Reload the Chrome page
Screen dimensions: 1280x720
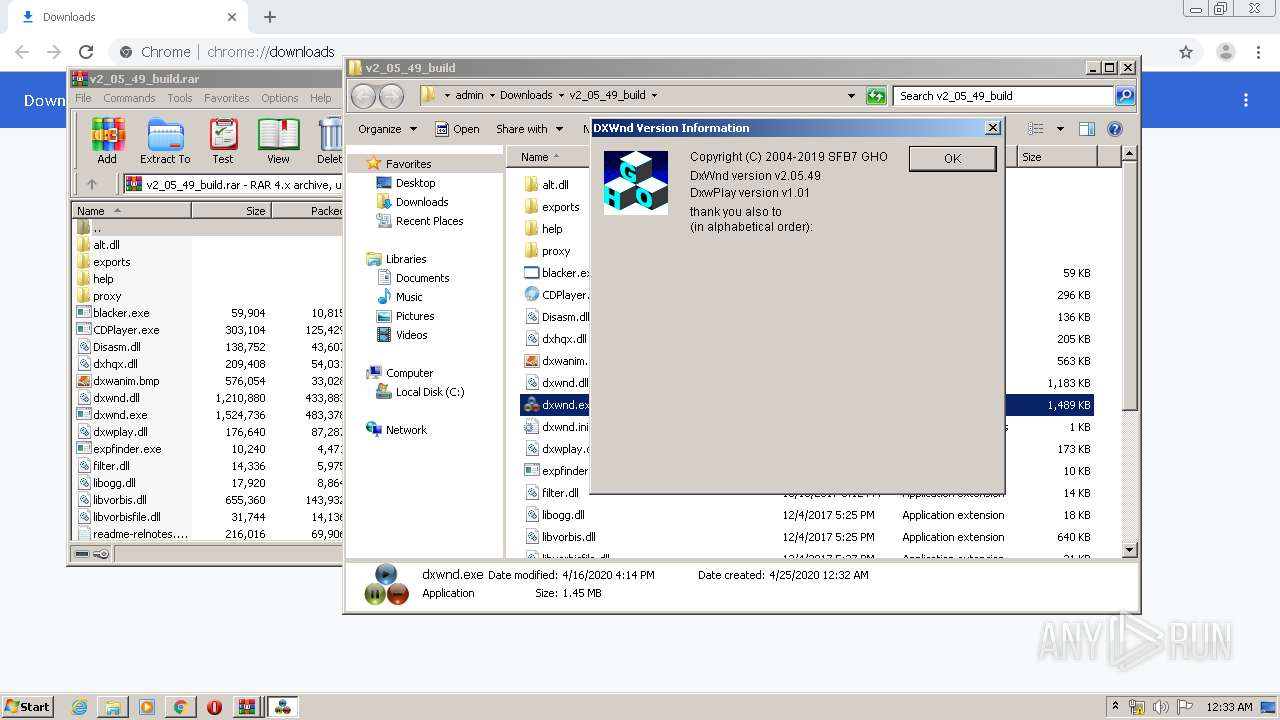point(86,52)
